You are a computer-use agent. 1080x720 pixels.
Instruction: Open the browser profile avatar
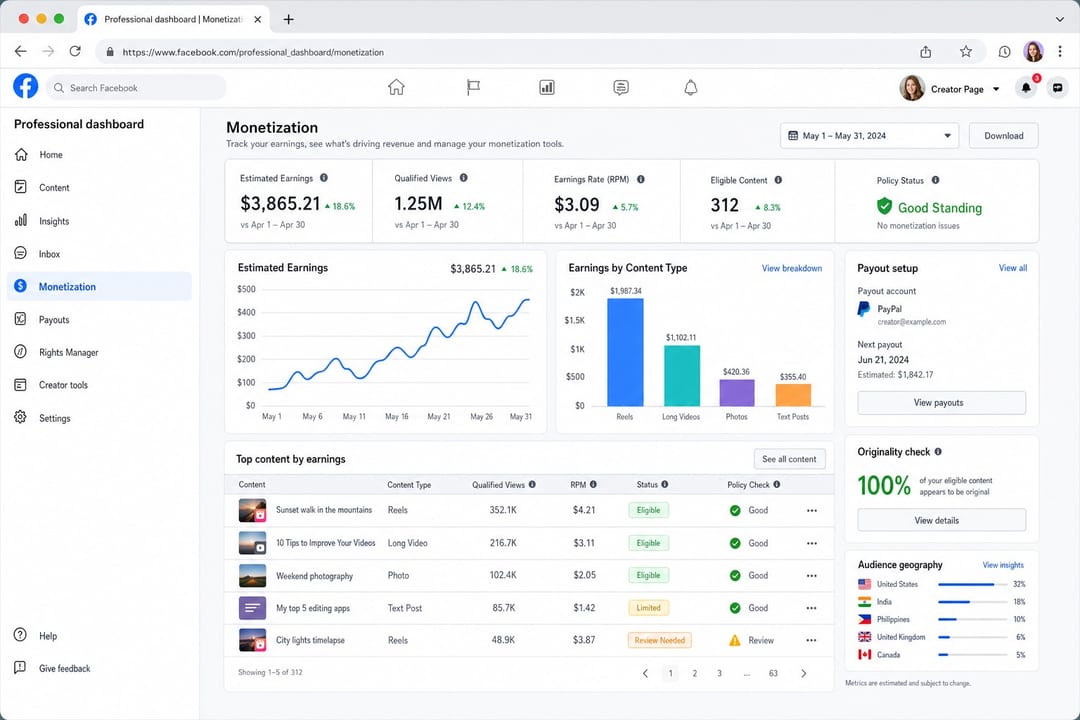click(1033, 52)
